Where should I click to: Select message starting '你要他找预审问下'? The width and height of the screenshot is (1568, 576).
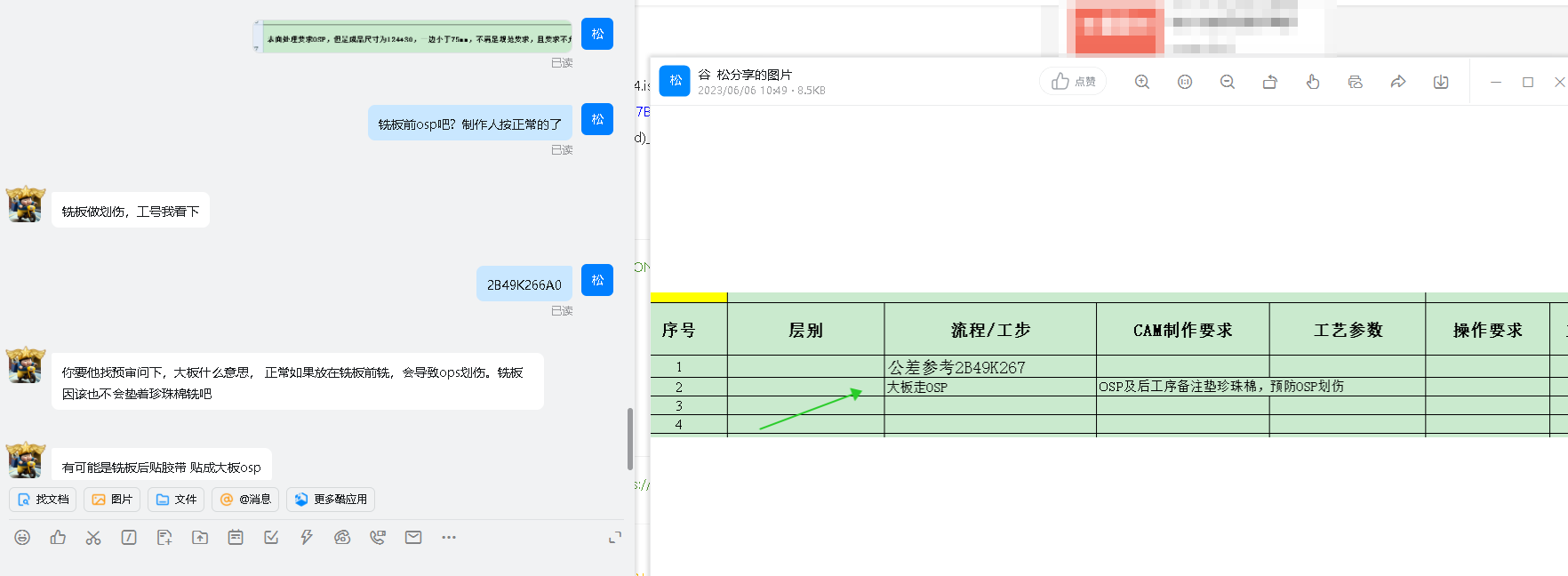click(298, 382)
